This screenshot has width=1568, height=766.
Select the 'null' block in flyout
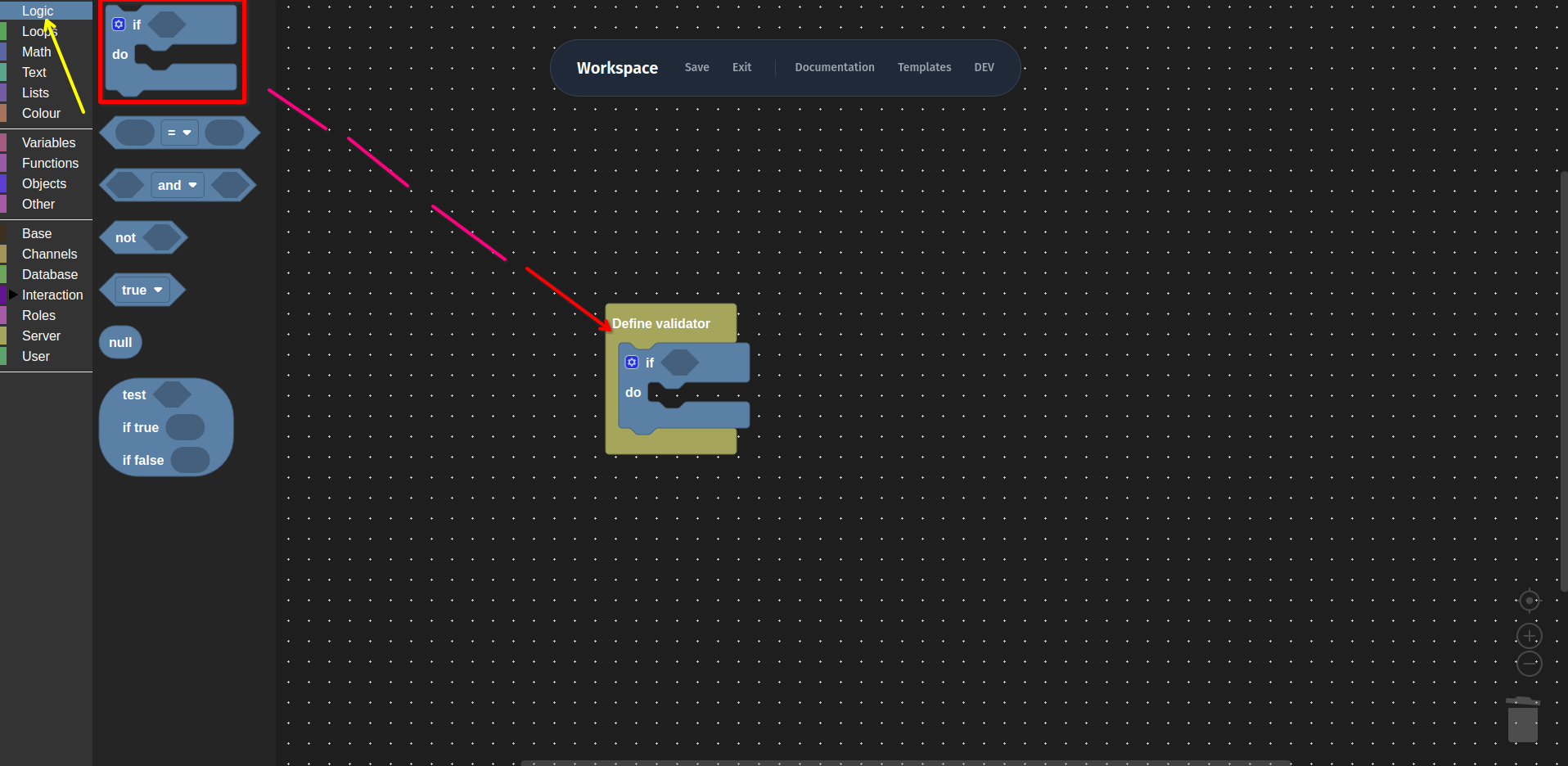[120, 342]
